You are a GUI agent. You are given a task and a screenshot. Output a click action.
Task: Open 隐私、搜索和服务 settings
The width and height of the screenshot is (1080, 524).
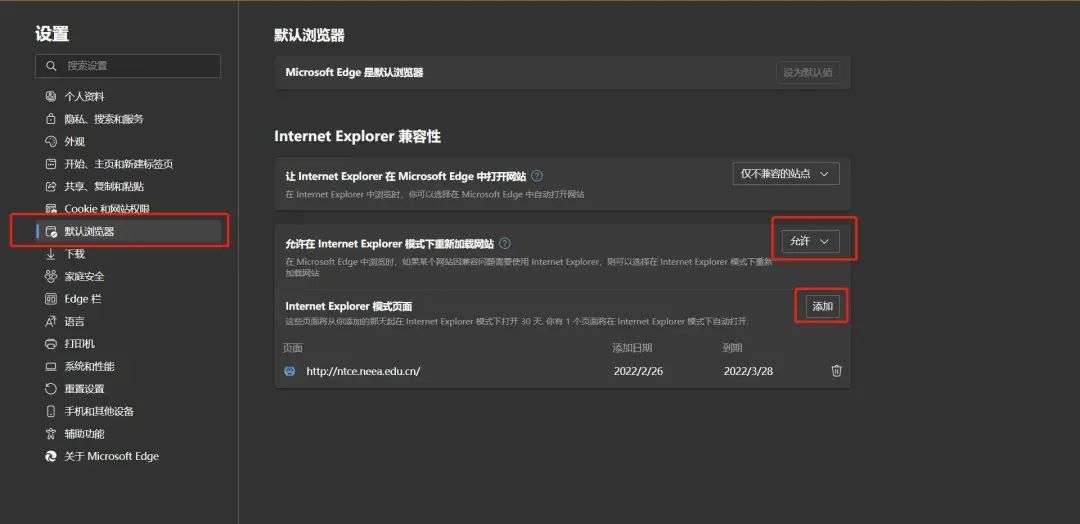[104, 119]
